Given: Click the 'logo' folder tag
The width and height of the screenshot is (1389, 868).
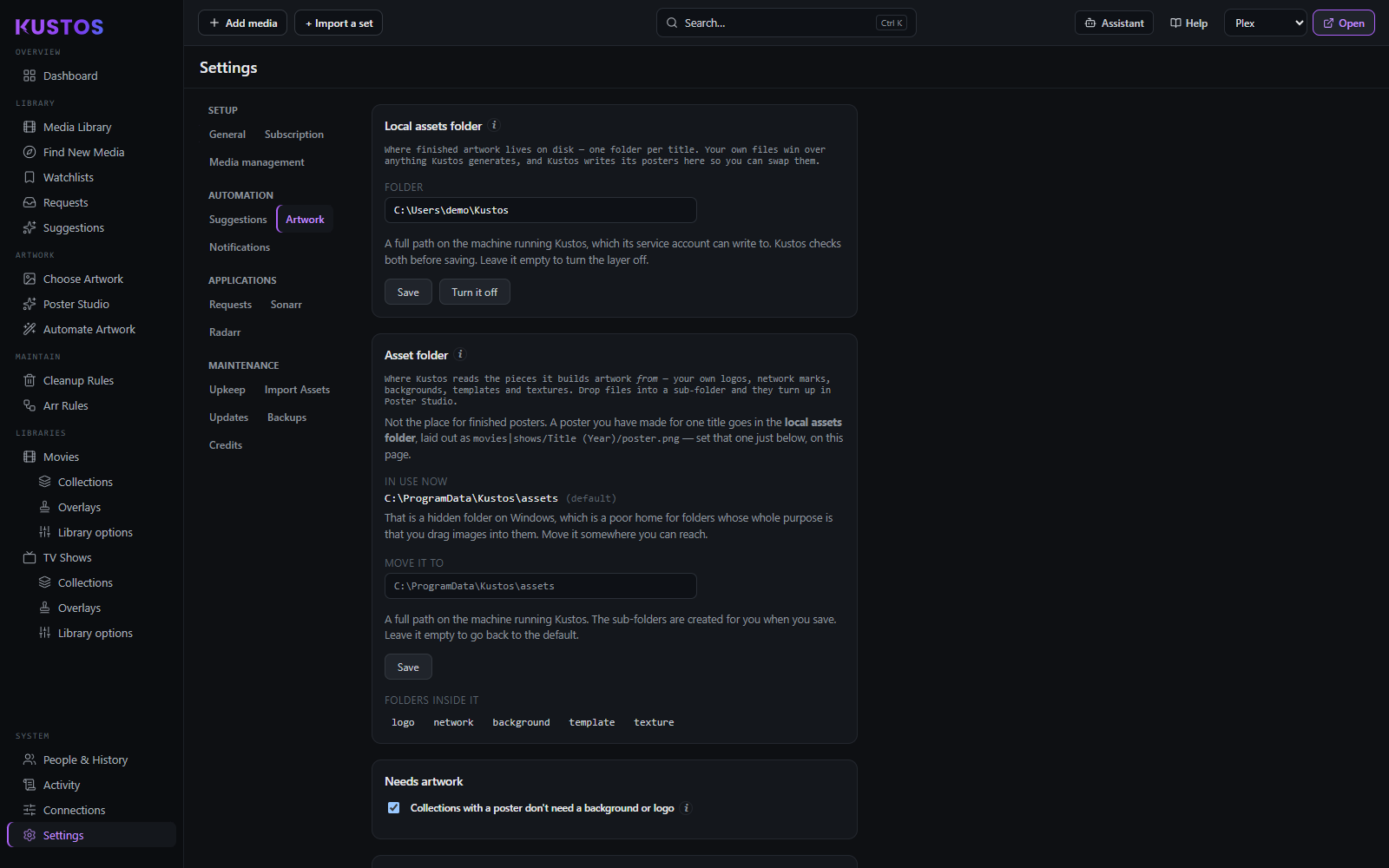Looking at the screenshot, I should 403,722.
